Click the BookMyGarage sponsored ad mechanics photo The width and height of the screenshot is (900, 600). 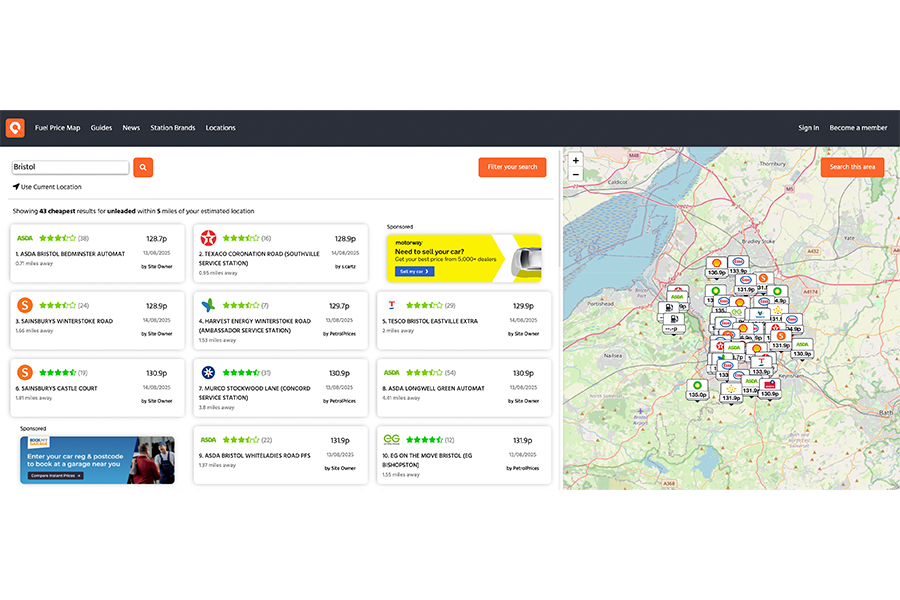(153, 460)
